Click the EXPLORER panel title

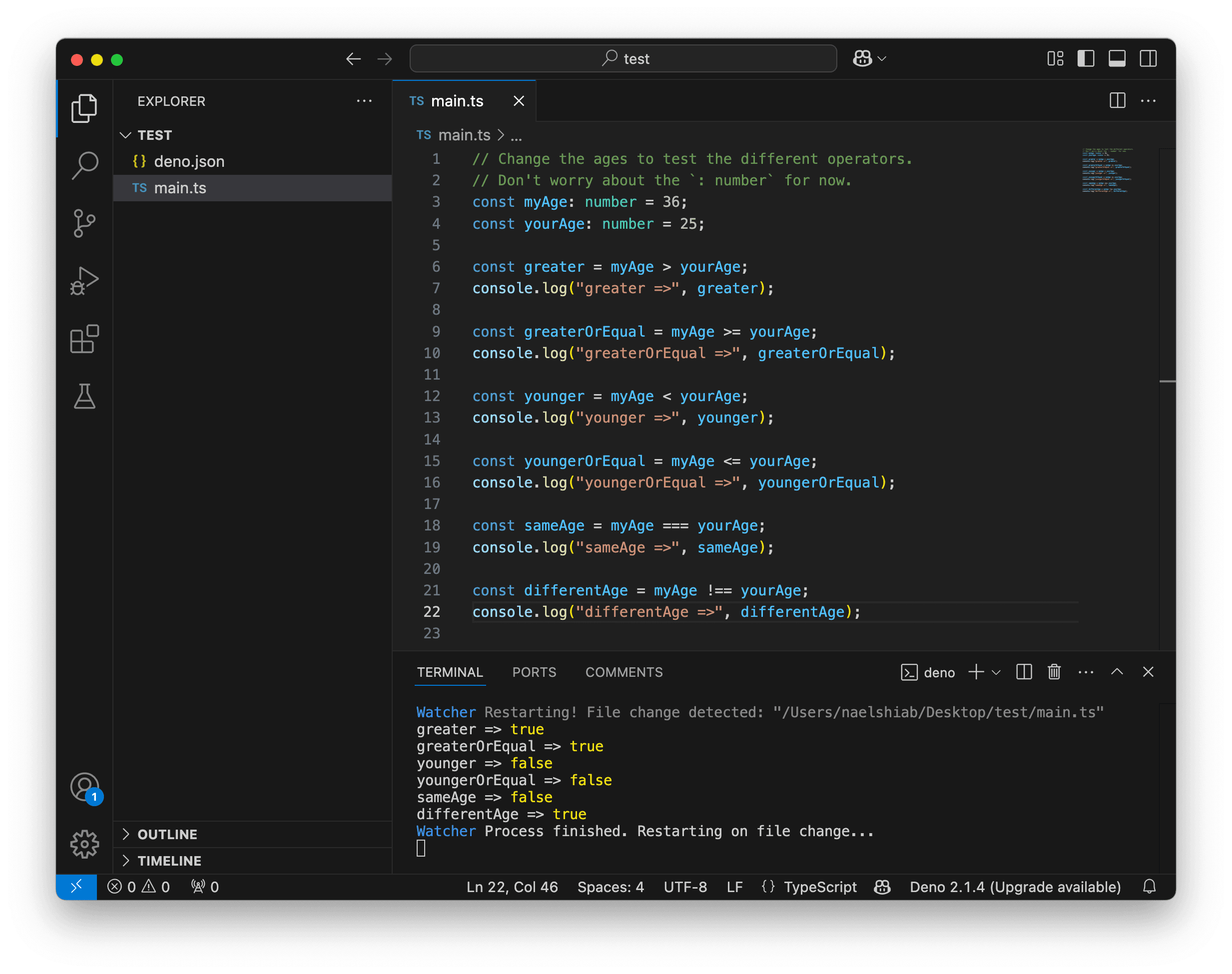point(171,101)
